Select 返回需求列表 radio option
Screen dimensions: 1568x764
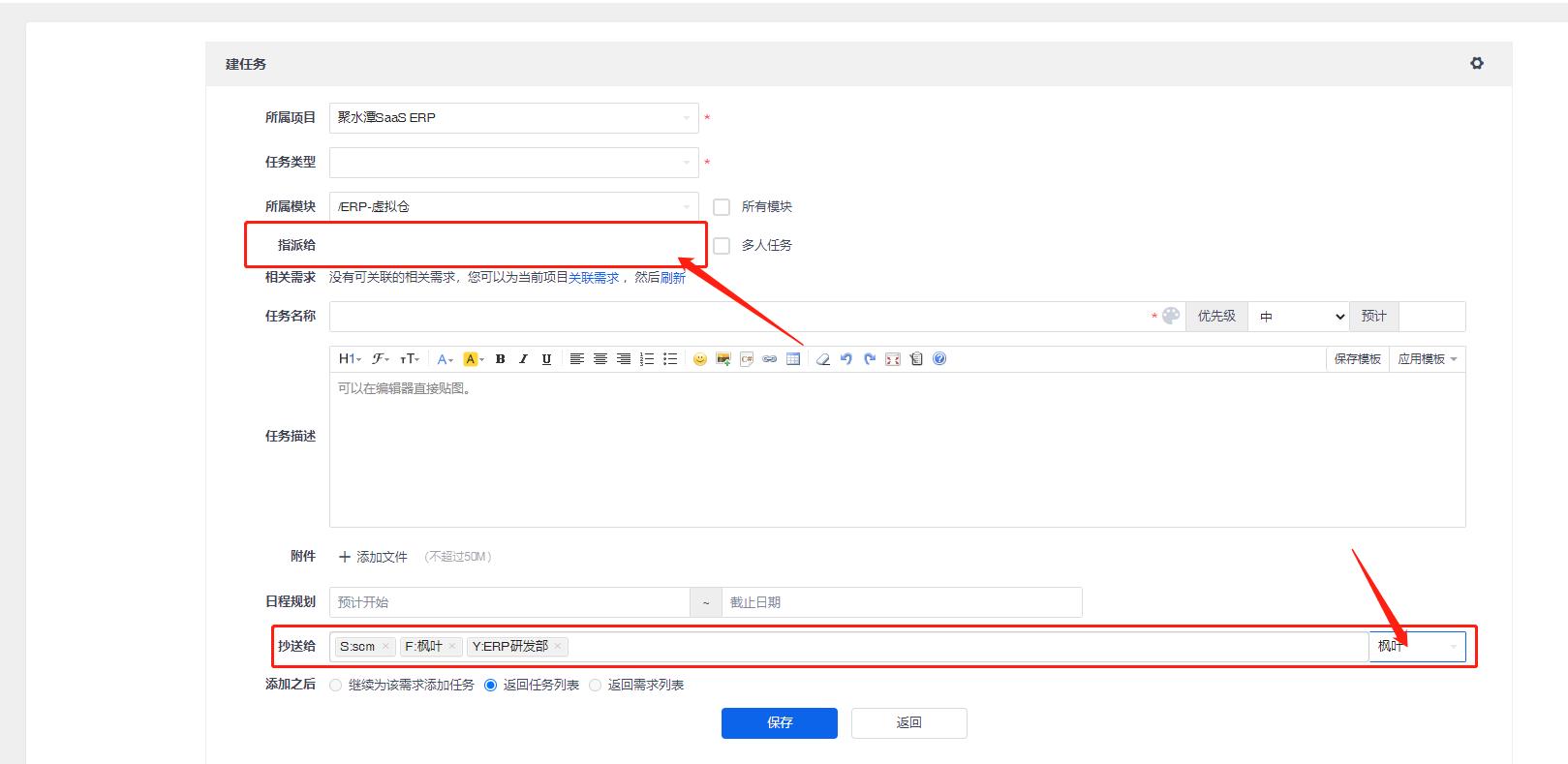pyautogui.click(x=596, y=686)
